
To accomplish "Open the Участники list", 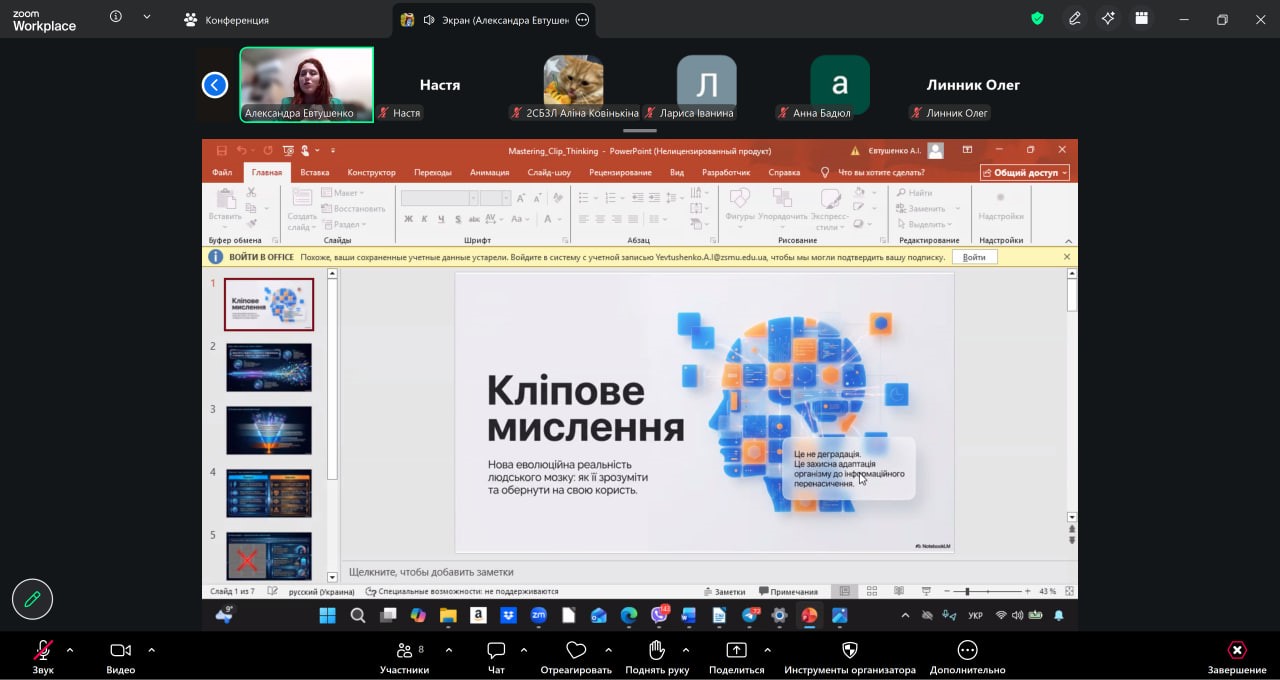I will 404,651.
